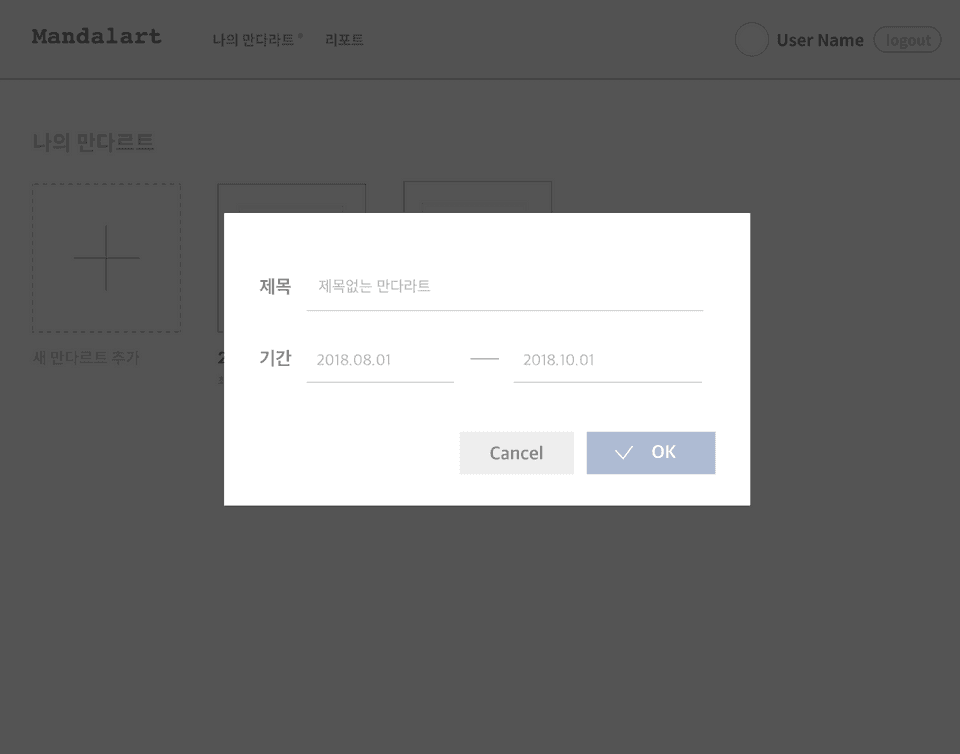Click the 제목 field label

(x=275, y=286)
